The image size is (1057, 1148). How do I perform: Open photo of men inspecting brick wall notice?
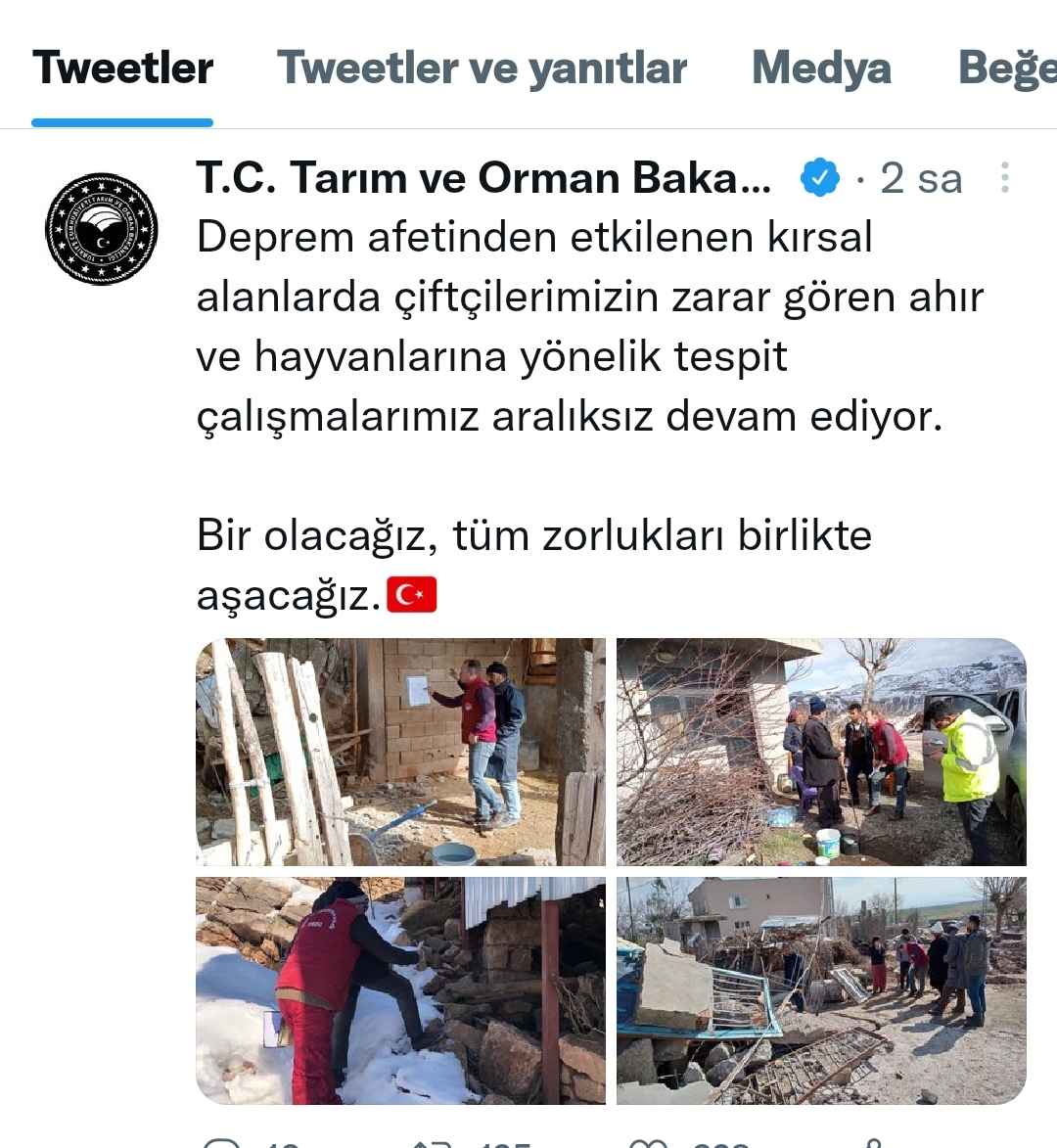tap(400, 752)
